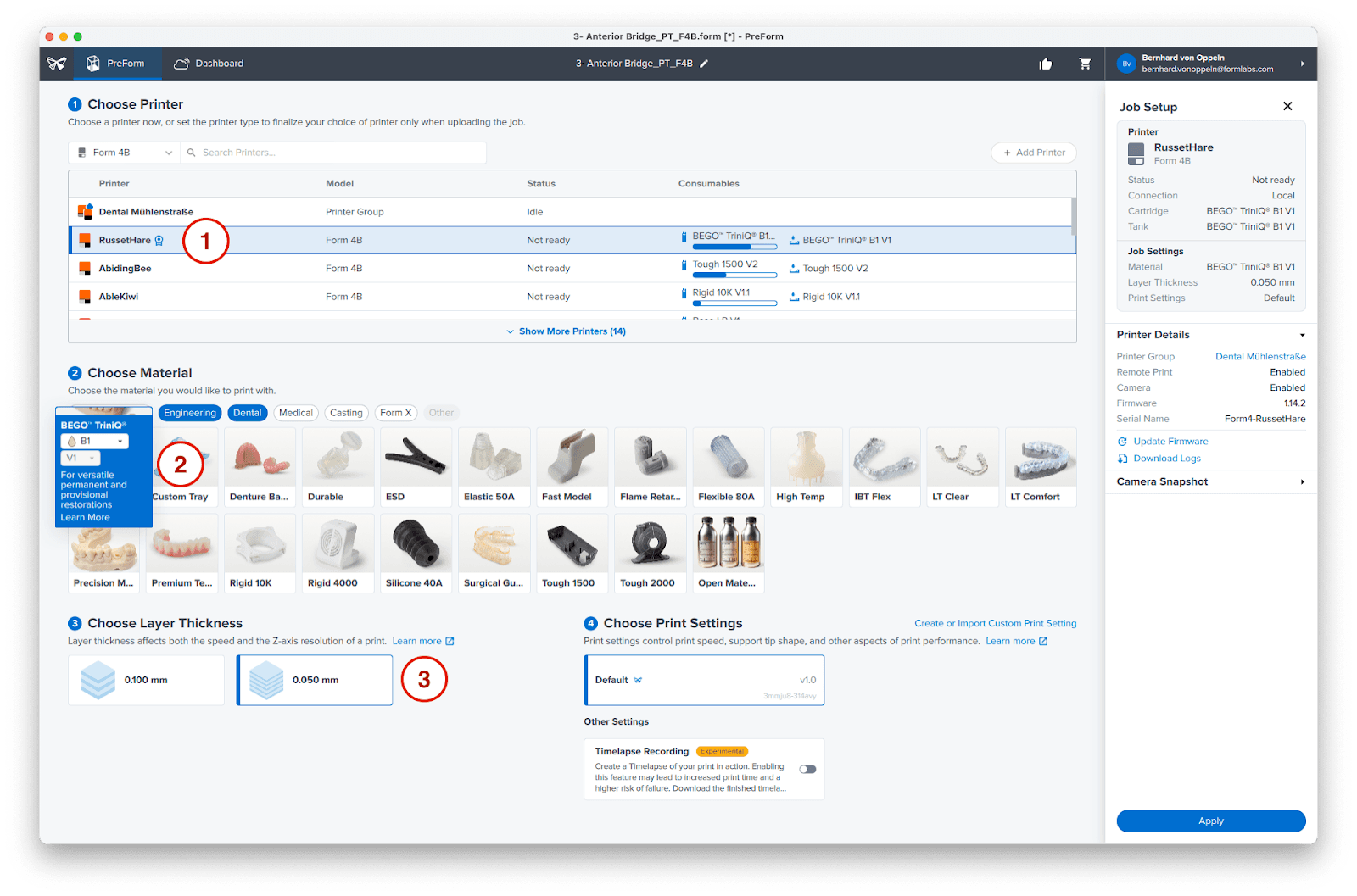Click the thumbs up feedback icon
This screenshot has height=896, width=1357.
(x=1045, y=64)
